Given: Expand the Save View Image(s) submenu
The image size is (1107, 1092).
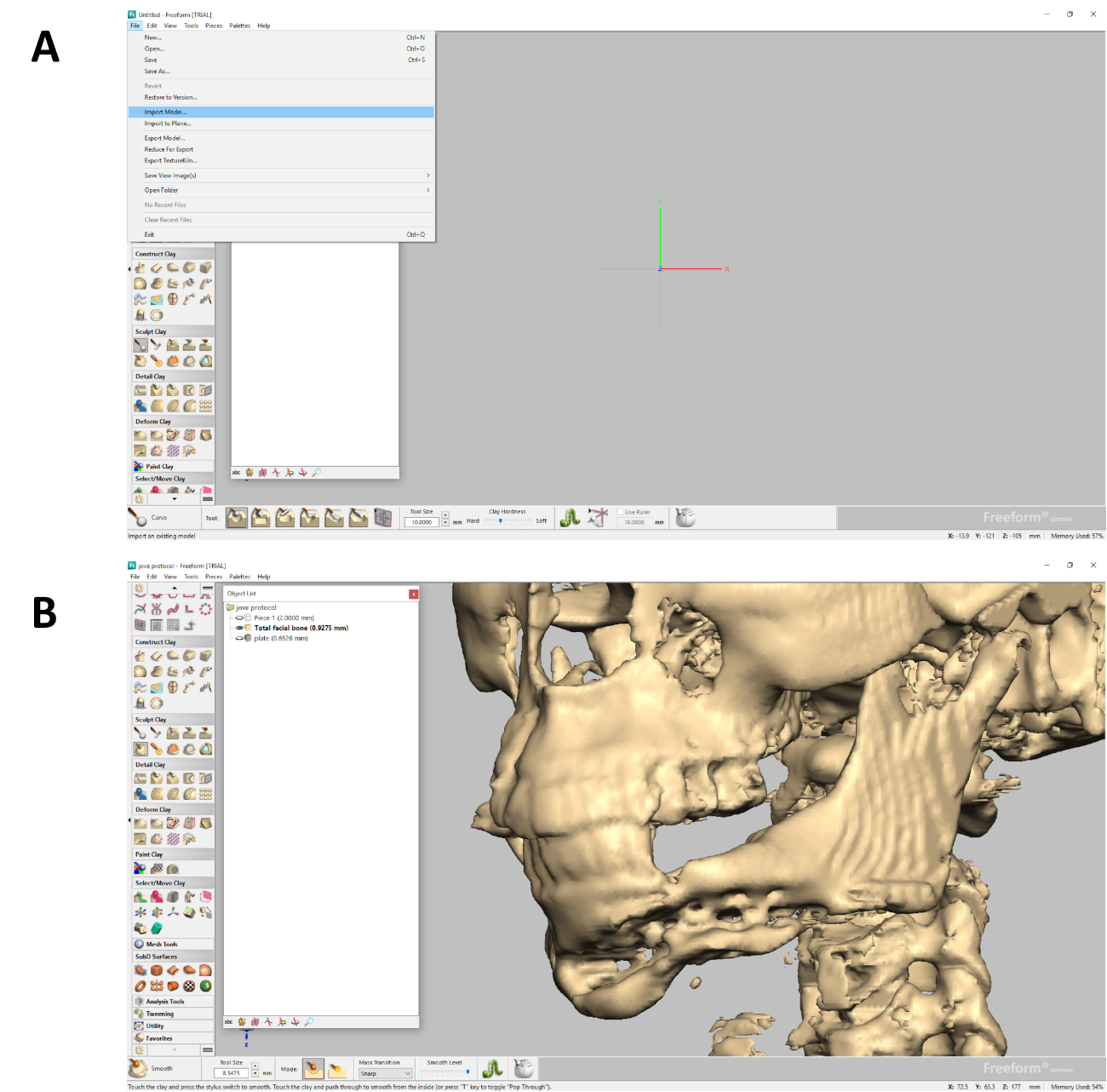Looking at the screenshot, I should point(281,175).
